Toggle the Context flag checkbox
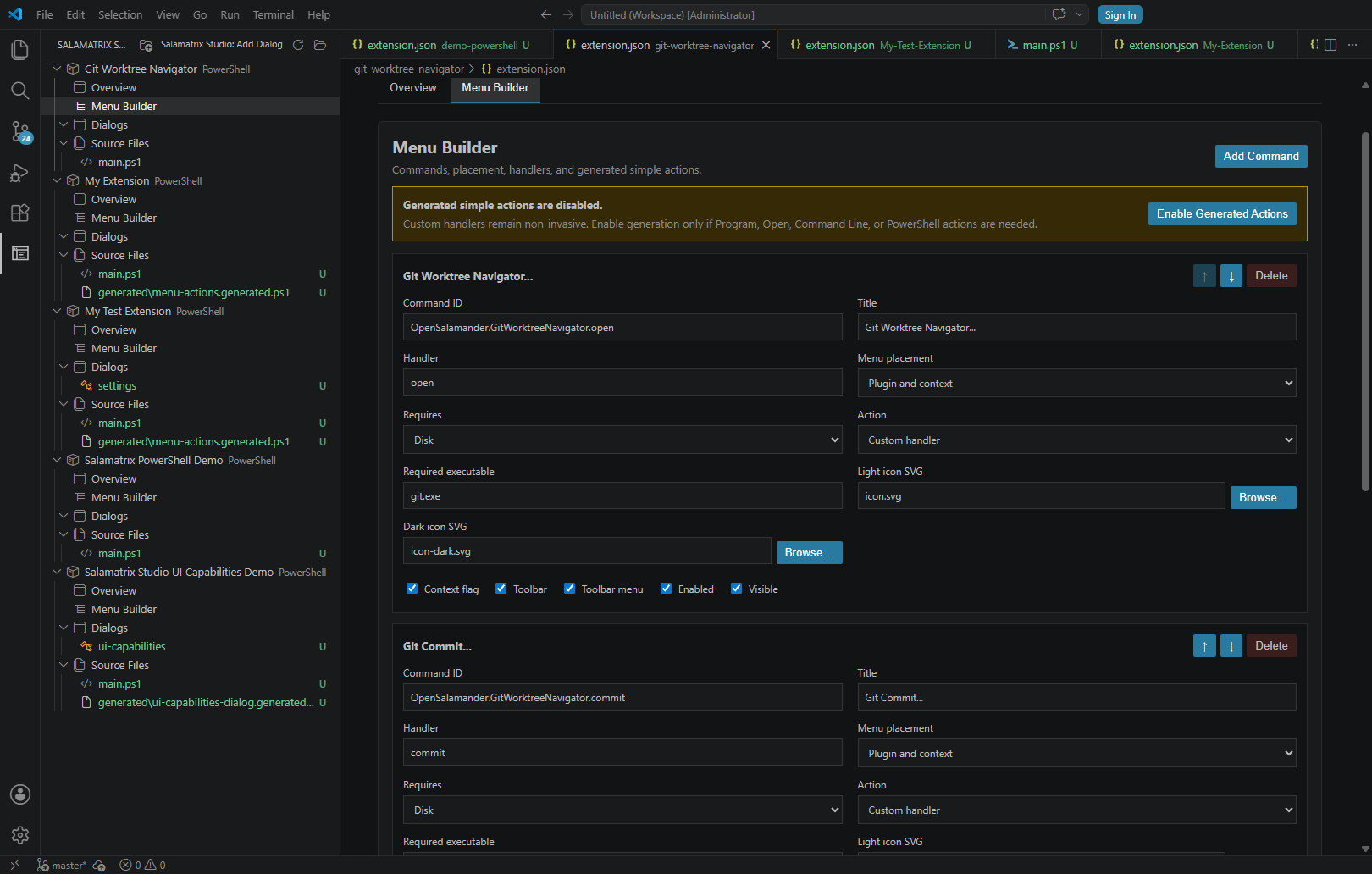 pos(412,589)
